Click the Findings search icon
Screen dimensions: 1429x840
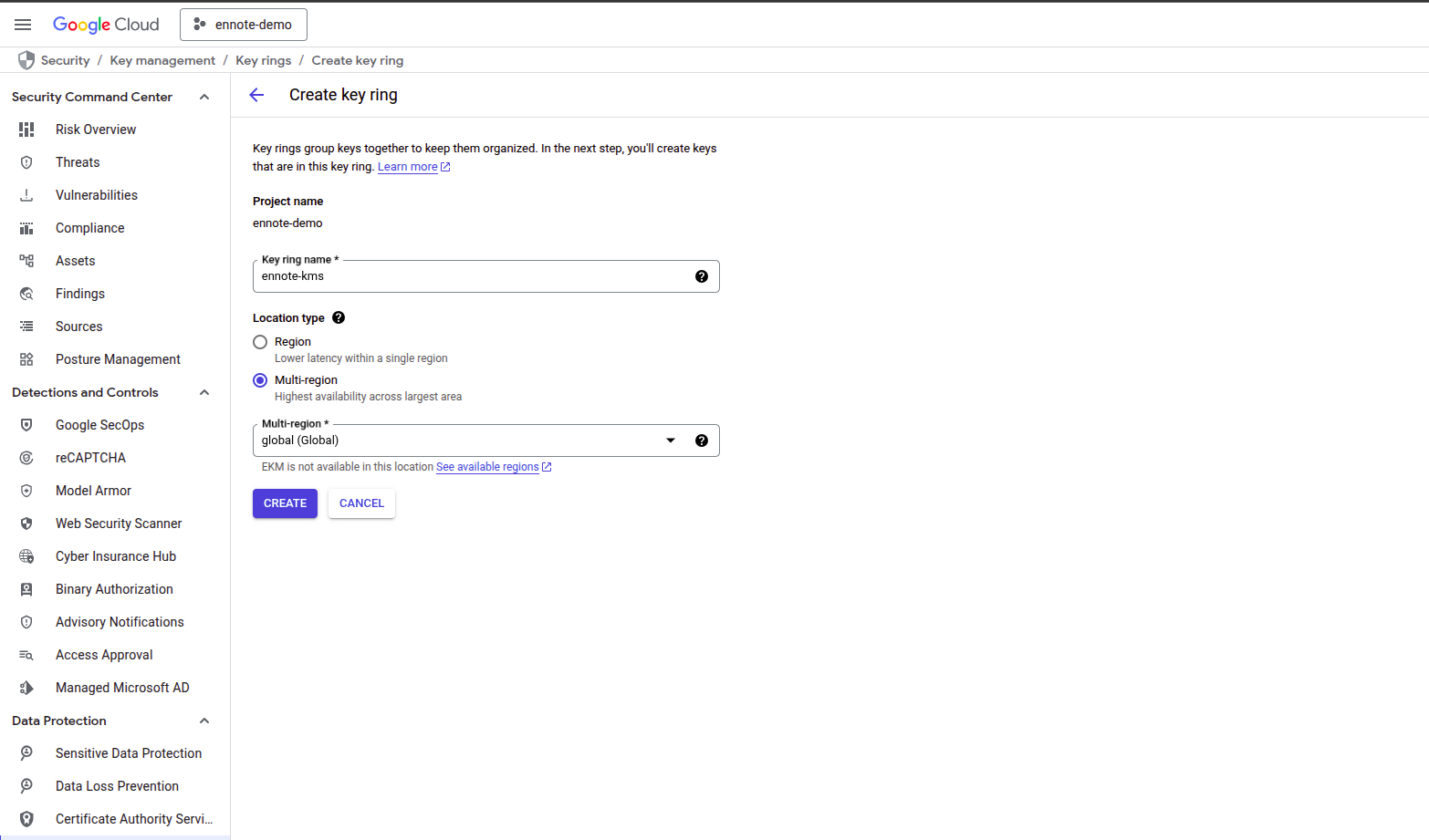tap(26, 294)
